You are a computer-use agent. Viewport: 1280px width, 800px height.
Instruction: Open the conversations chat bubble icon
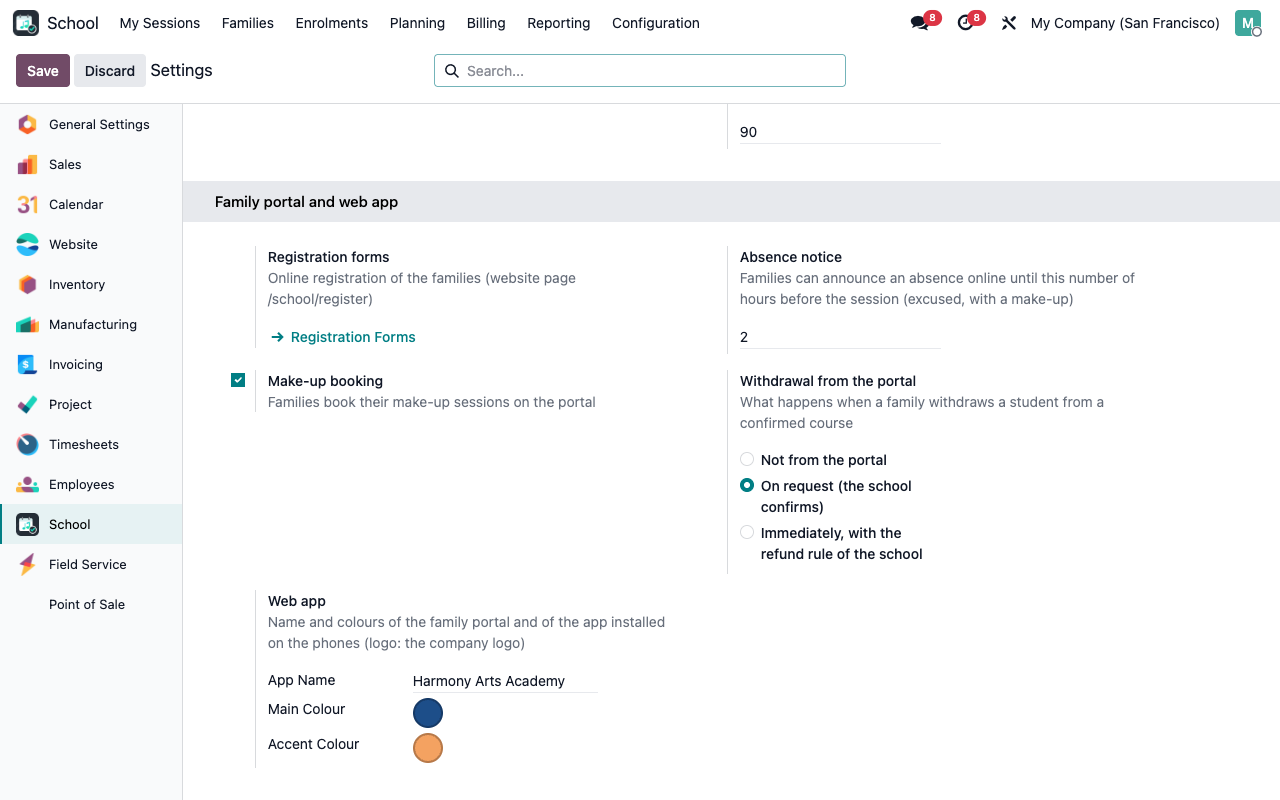click(x=919, y=23)
